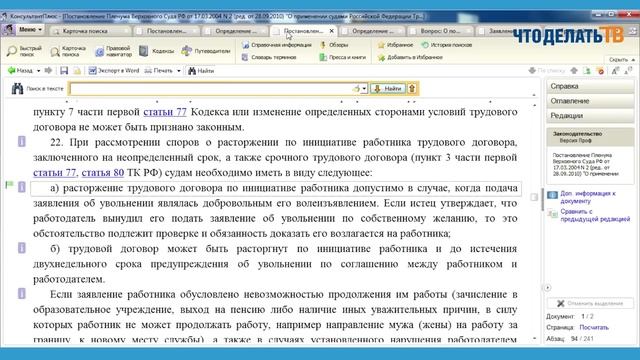Viewport: 640px width, 360px height.
Task: Open Сравнить с предыдущей редакцией link
Action: click(595, 215)
